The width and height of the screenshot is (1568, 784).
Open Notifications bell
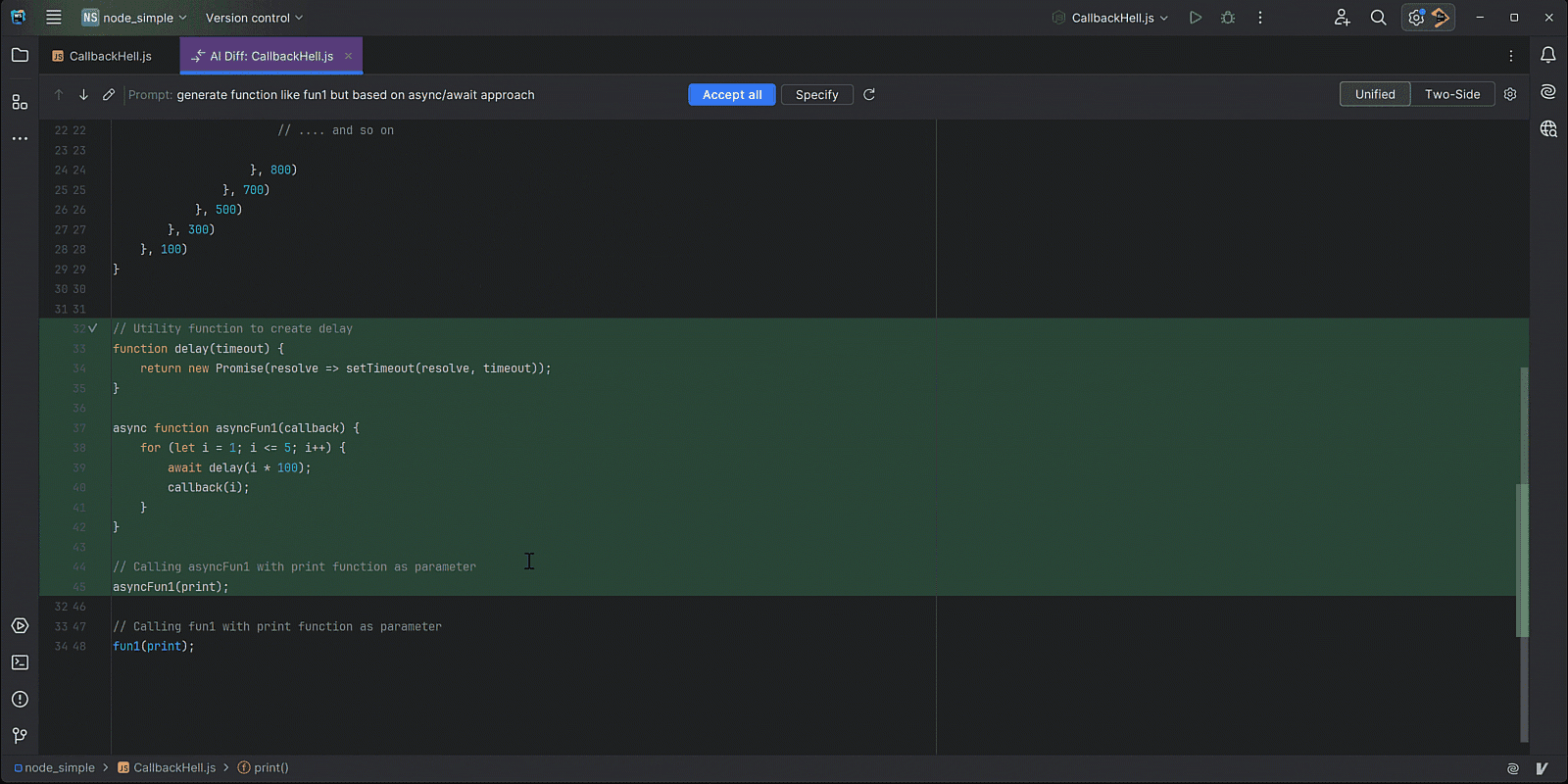point(1548,56)
